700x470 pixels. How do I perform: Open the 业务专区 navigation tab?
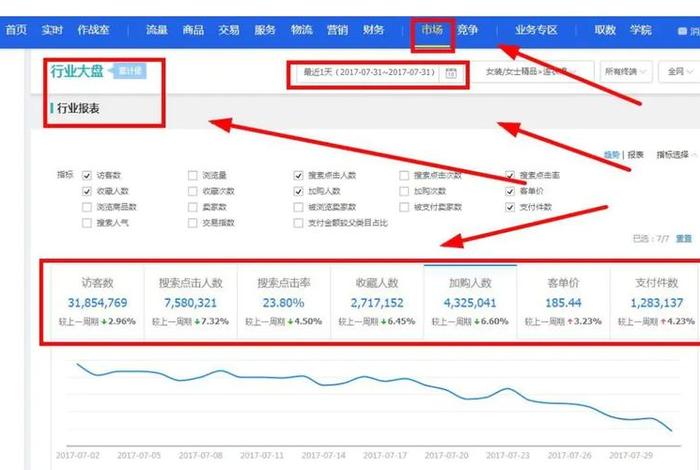[536, 30]
